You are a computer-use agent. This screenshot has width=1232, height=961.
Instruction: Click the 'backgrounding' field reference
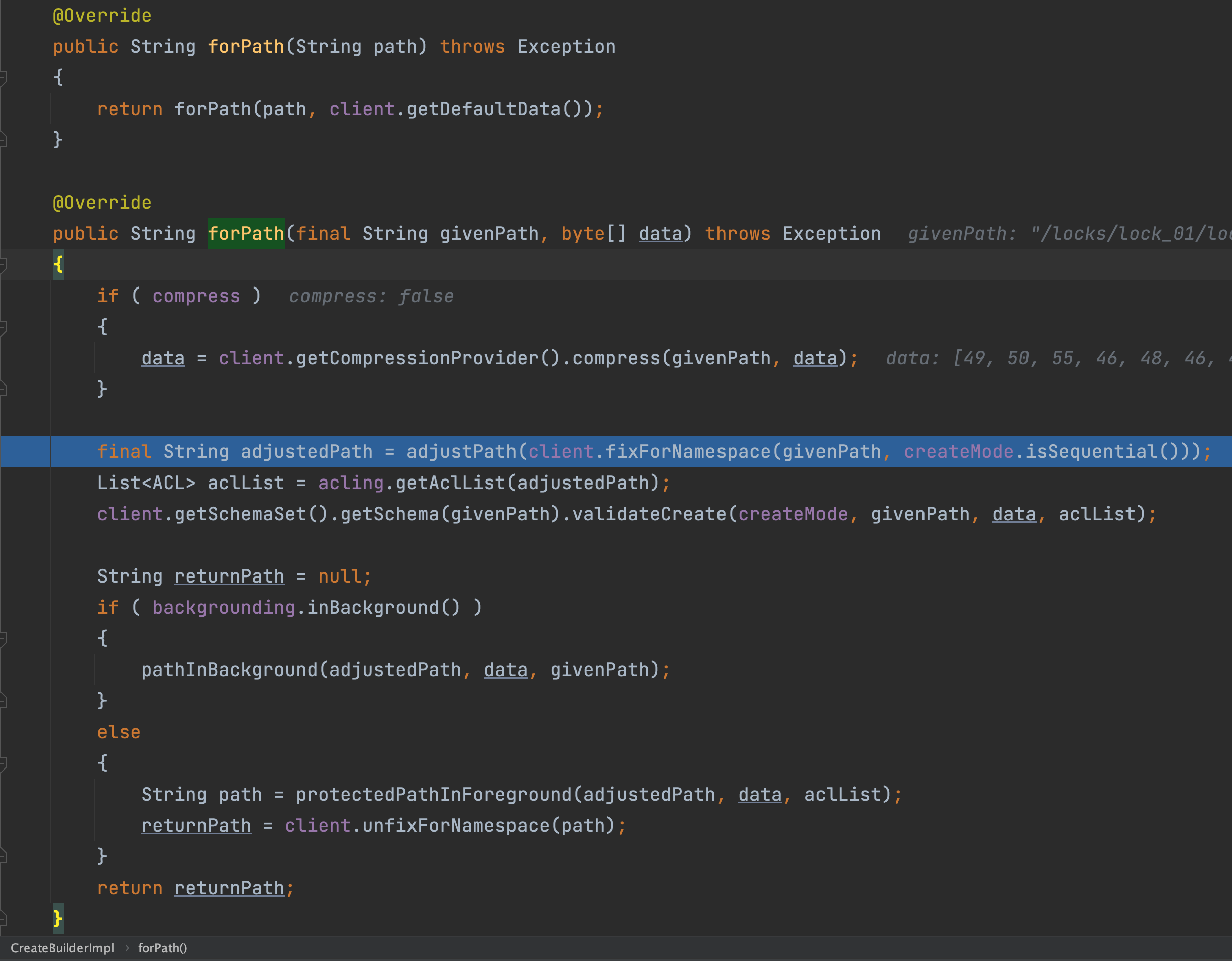tap(224, 608)
